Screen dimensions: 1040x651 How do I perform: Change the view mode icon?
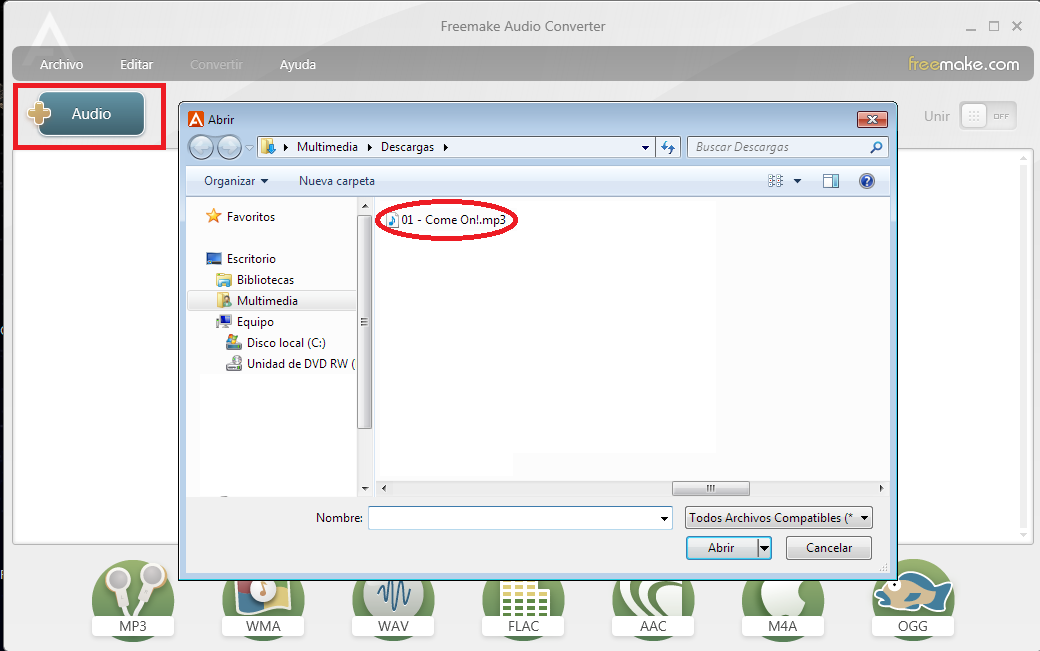tap(775, 181)
